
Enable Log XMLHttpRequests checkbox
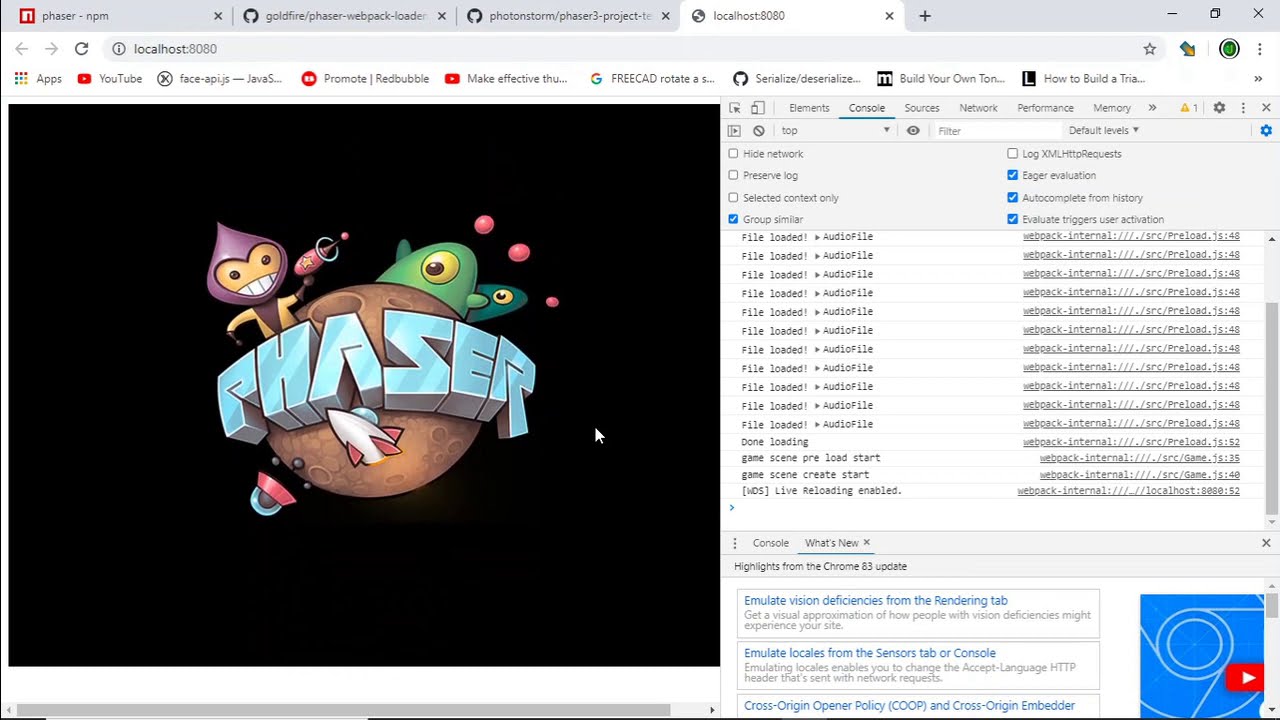(1012, 153)
